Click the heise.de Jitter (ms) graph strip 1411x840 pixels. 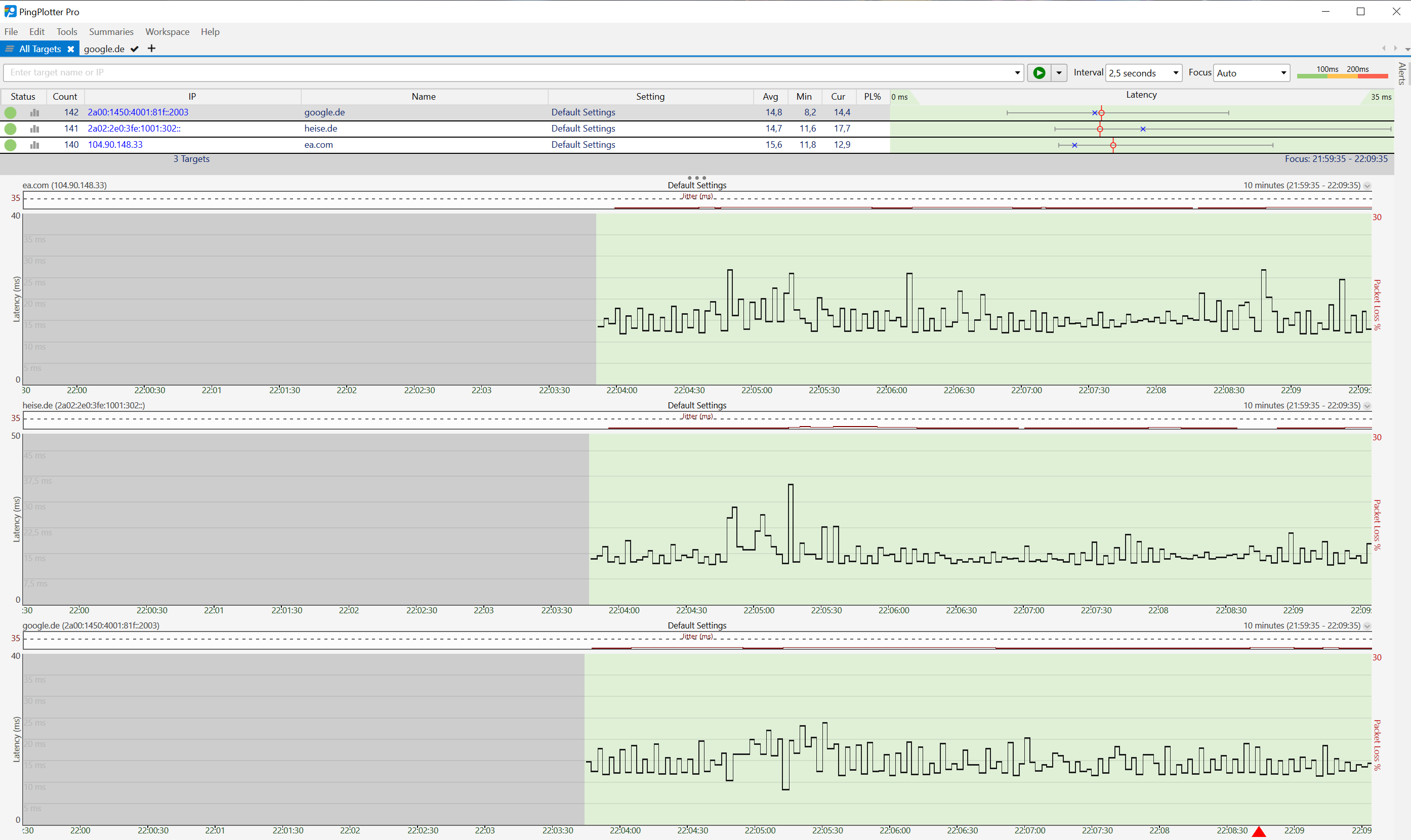pos(697,420)
